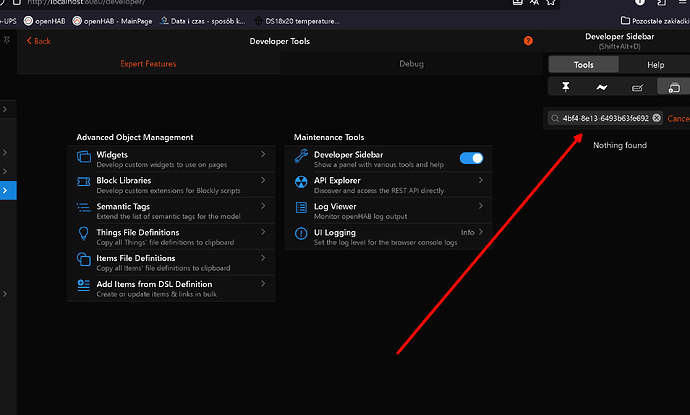
Task: Open UI Logging level Info selector
Action: pos(470,232)
